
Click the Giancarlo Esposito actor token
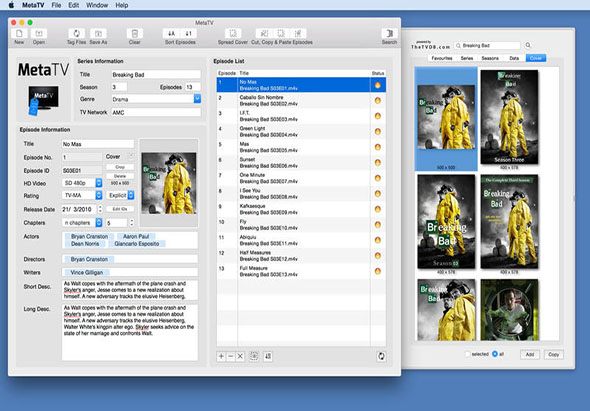tap(137, 244)
